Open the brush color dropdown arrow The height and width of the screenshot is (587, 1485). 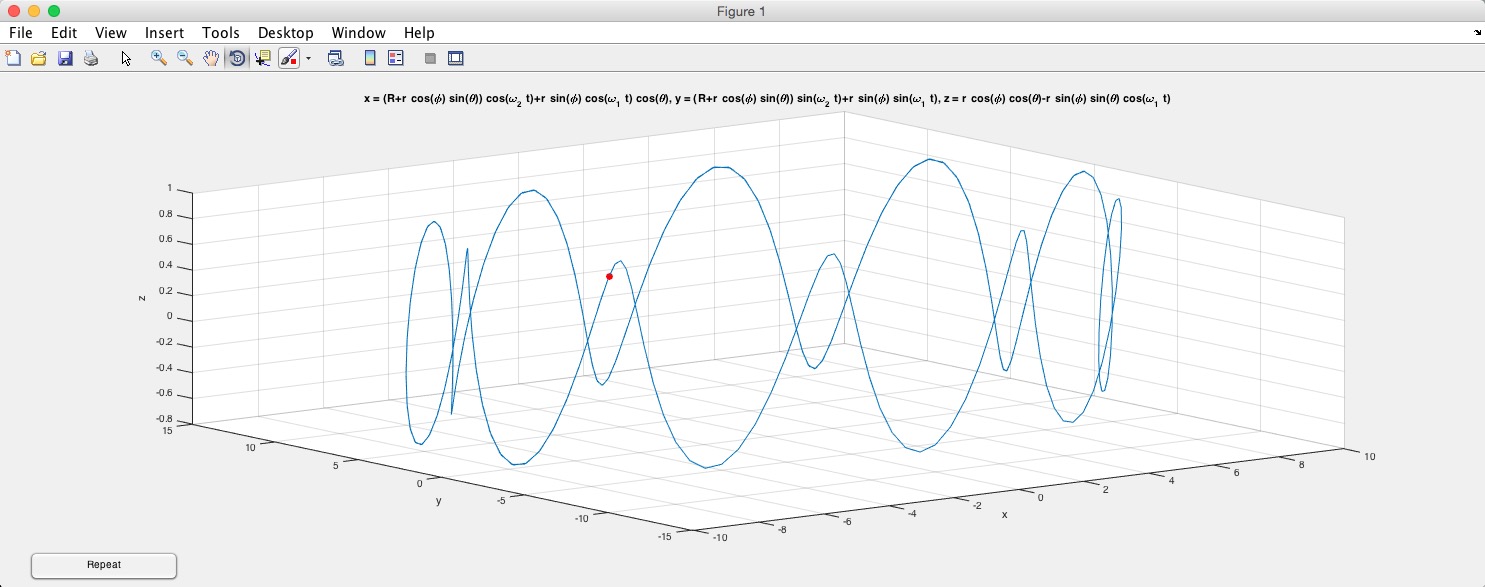click(308, 58)
